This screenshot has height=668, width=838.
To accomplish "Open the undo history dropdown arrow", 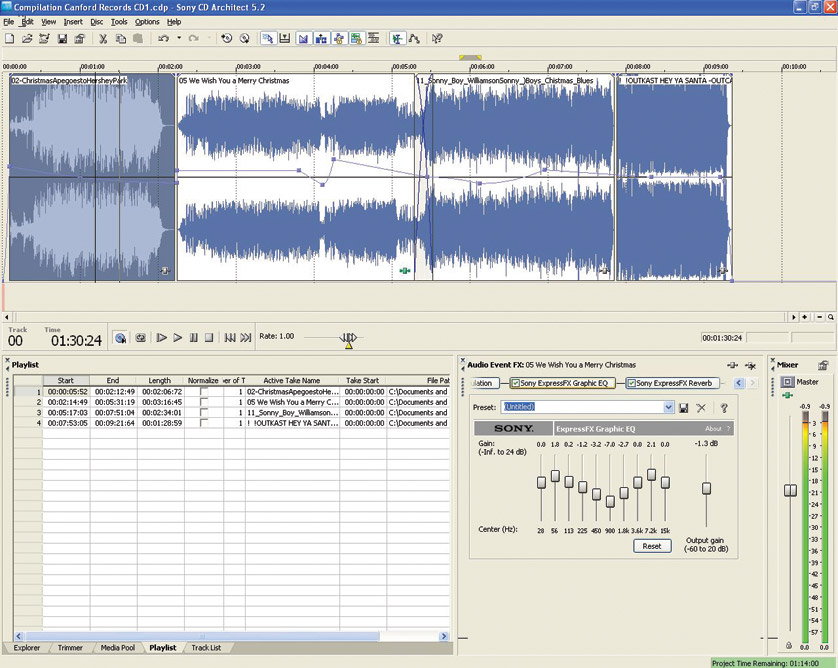I will (179, 38).
